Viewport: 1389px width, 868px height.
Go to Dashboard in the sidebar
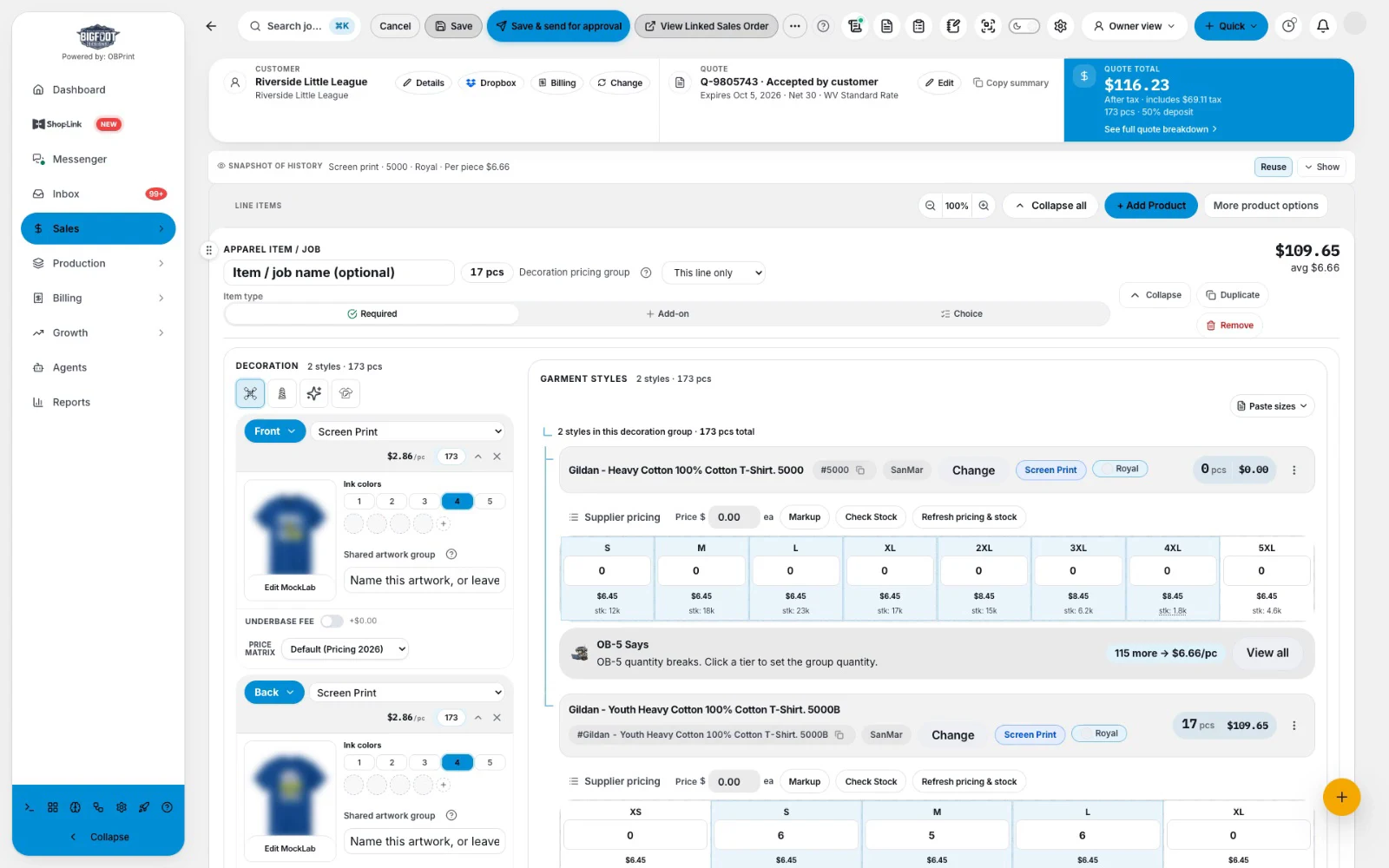[98, 89]
